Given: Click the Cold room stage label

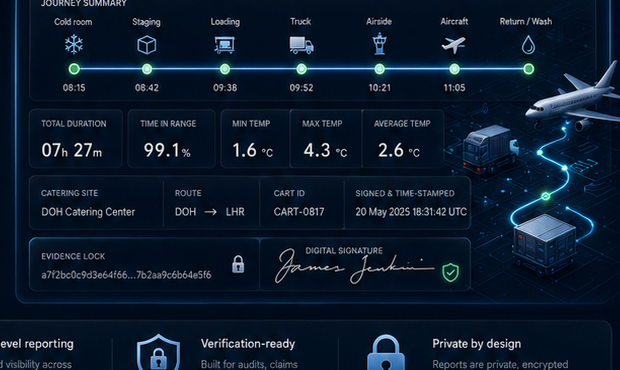Looking at the screenshot, I should point(73,22).
